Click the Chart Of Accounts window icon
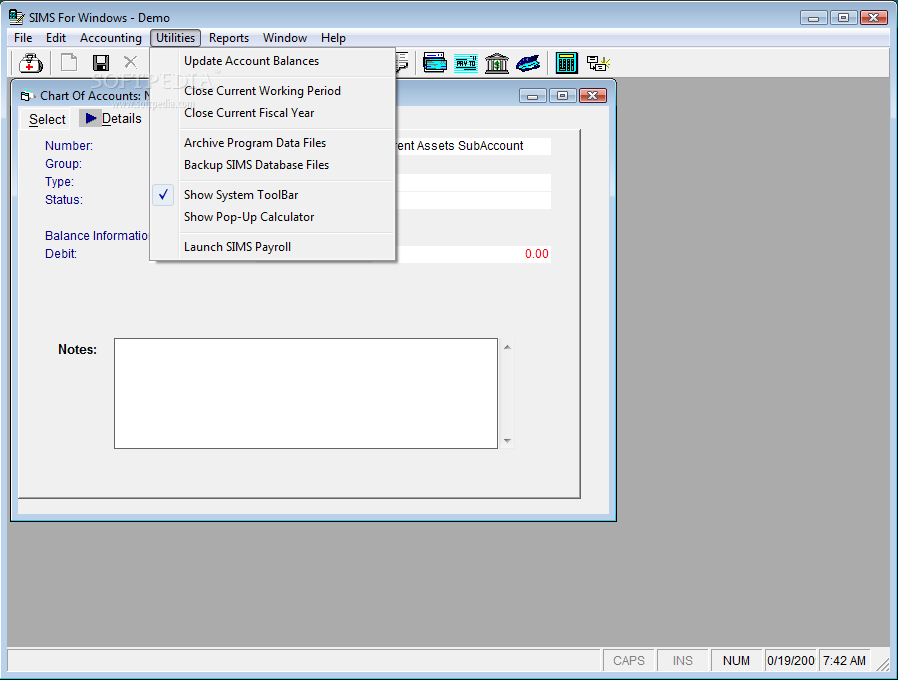 [x=25, y=96]
